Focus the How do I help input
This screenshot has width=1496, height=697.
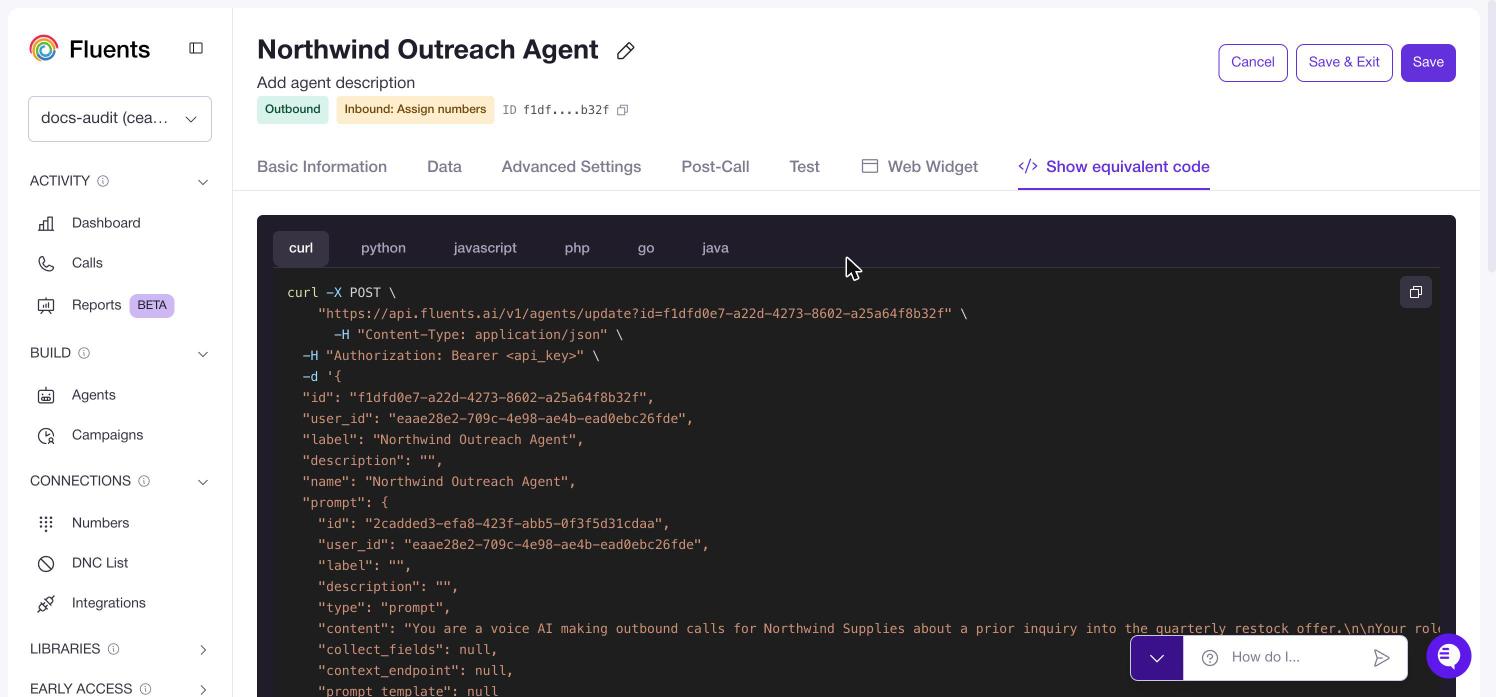(1295, 657)
